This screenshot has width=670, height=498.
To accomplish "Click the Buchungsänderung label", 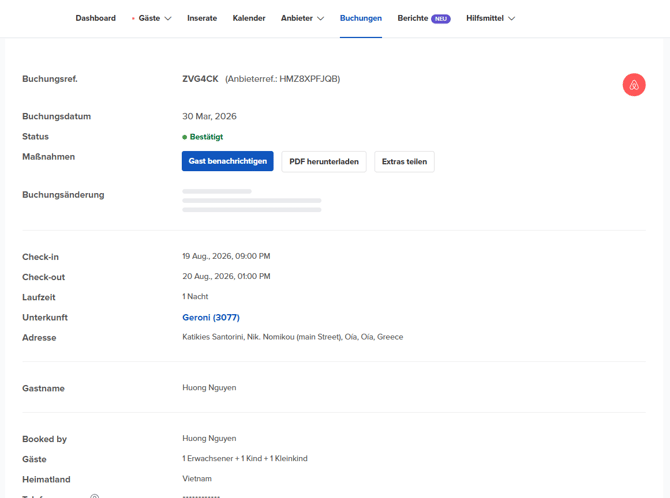I will (63, 194).
